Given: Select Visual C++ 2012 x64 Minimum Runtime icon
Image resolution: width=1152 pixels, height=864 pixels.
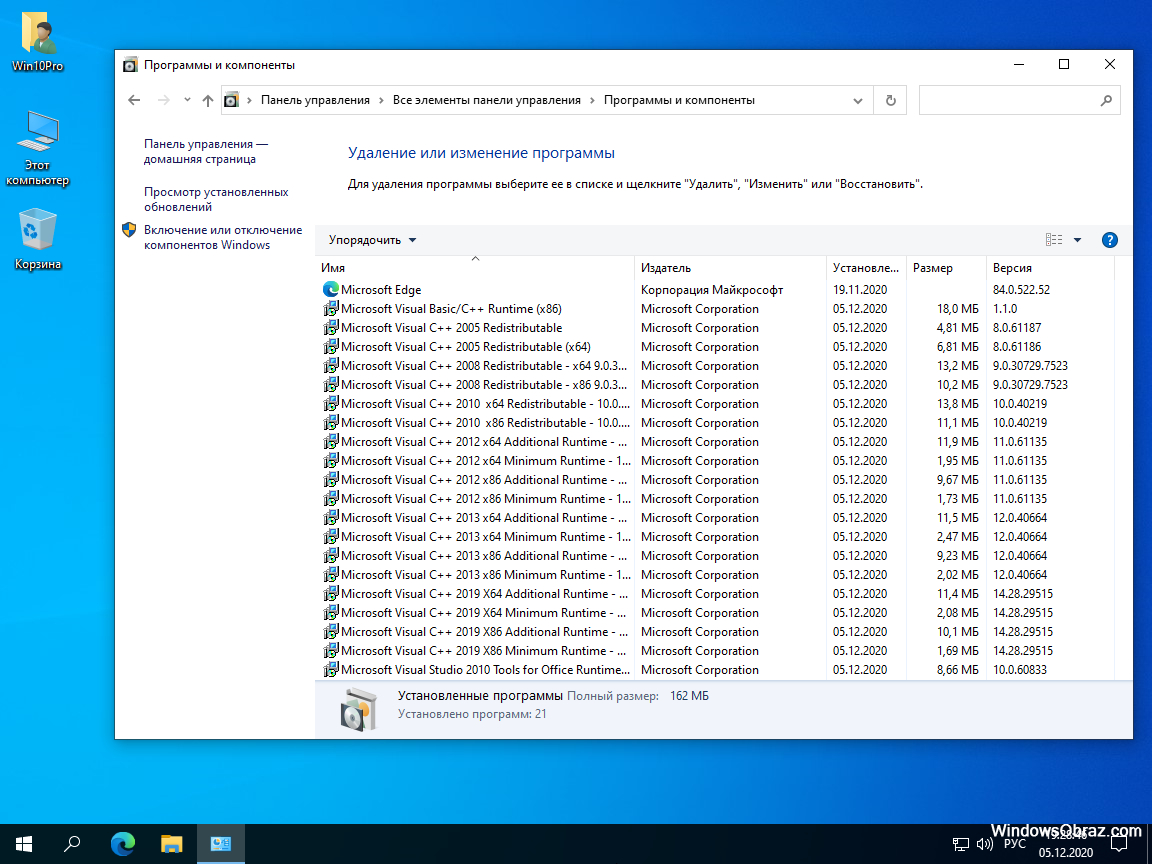Looking at the screenshot, I should click(331, 461).
